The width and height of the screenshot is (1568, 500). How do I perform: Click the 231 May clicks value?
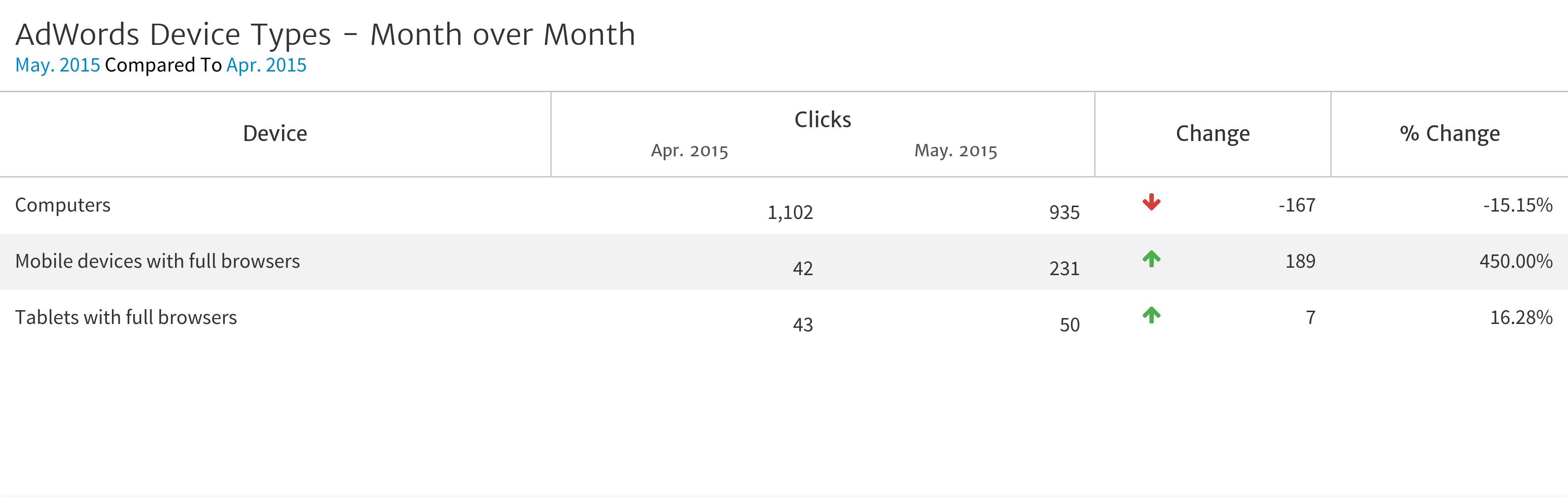pos(1064,269)
